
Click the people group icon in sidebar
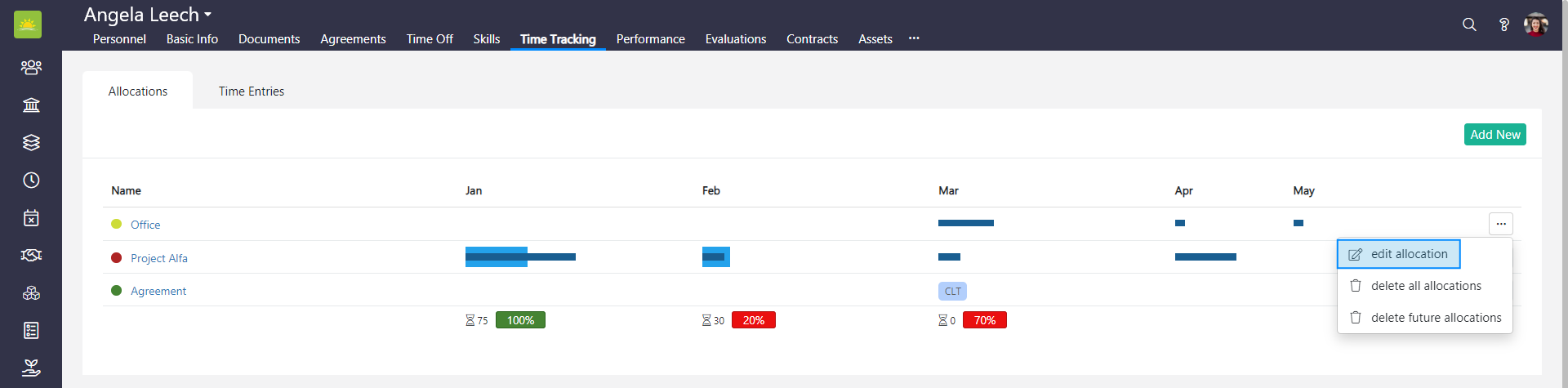click(31, 67)
